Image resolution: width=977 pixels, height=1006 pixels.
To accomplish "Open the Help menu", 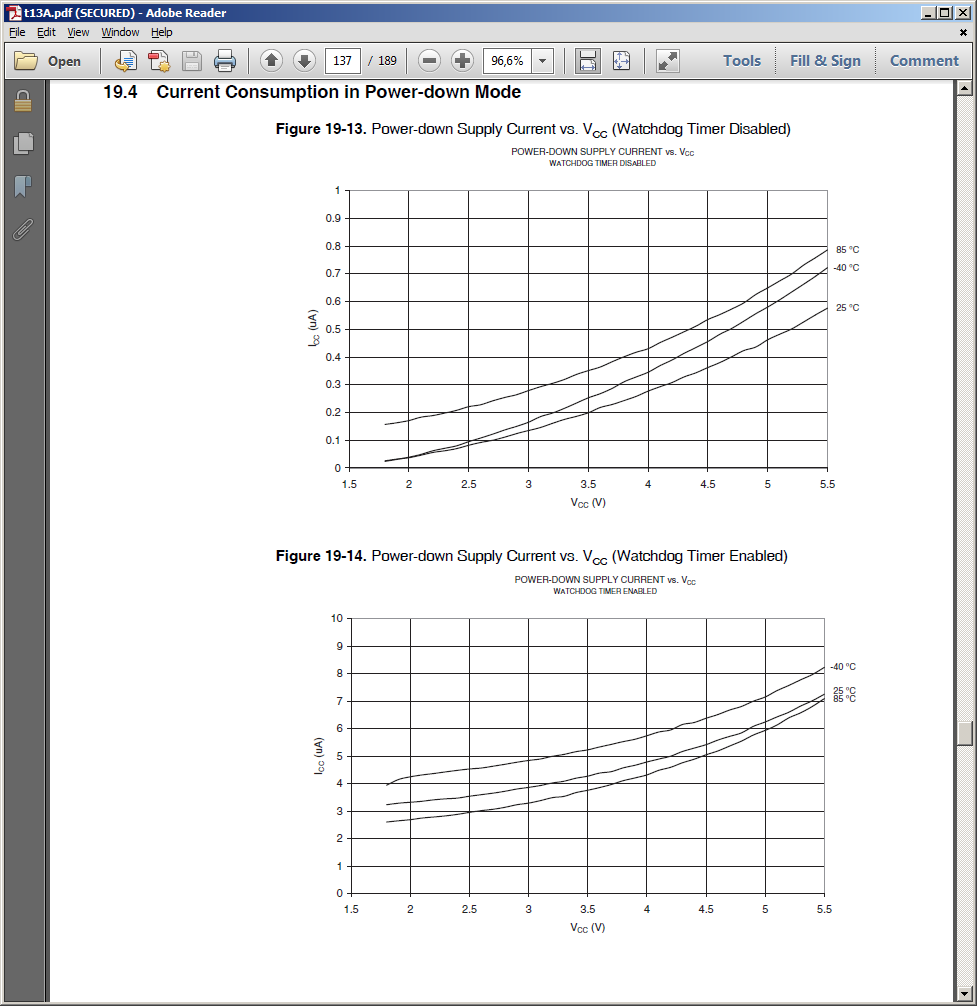I will coord(162,32).
